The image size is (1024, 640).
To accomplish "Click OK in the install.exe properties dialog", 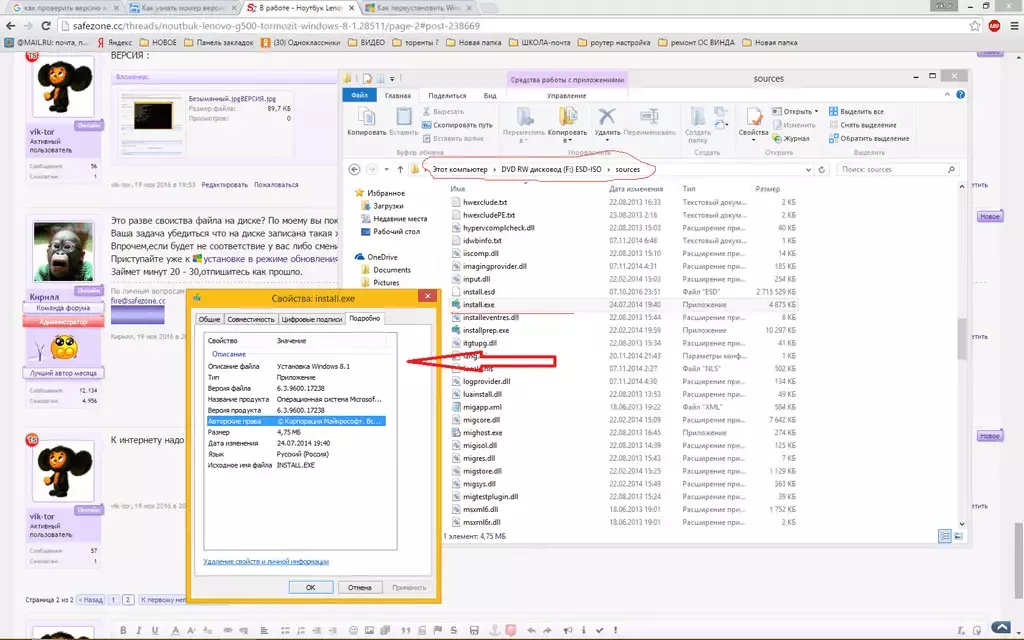I will click(x=311, y=588).
